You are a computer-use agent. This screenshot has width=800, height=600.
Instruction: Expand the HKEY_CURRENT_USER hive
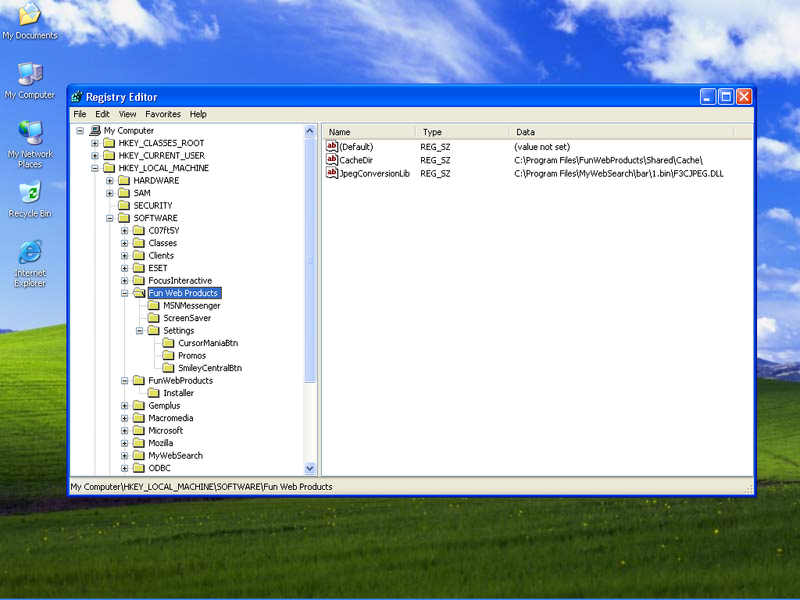coord(95,156)
